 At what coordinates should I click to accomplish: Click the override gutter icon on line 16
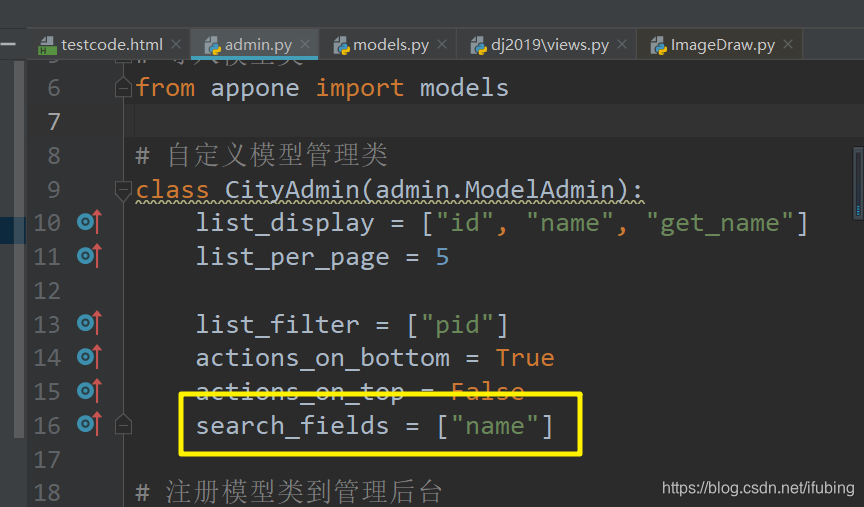pyautogui.click(x=90, y=424)
